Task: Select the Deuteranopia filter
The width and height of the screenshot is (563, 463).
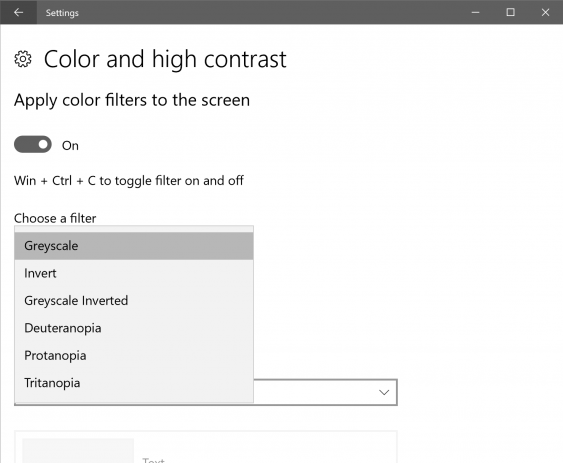Action: coord(134,328)
